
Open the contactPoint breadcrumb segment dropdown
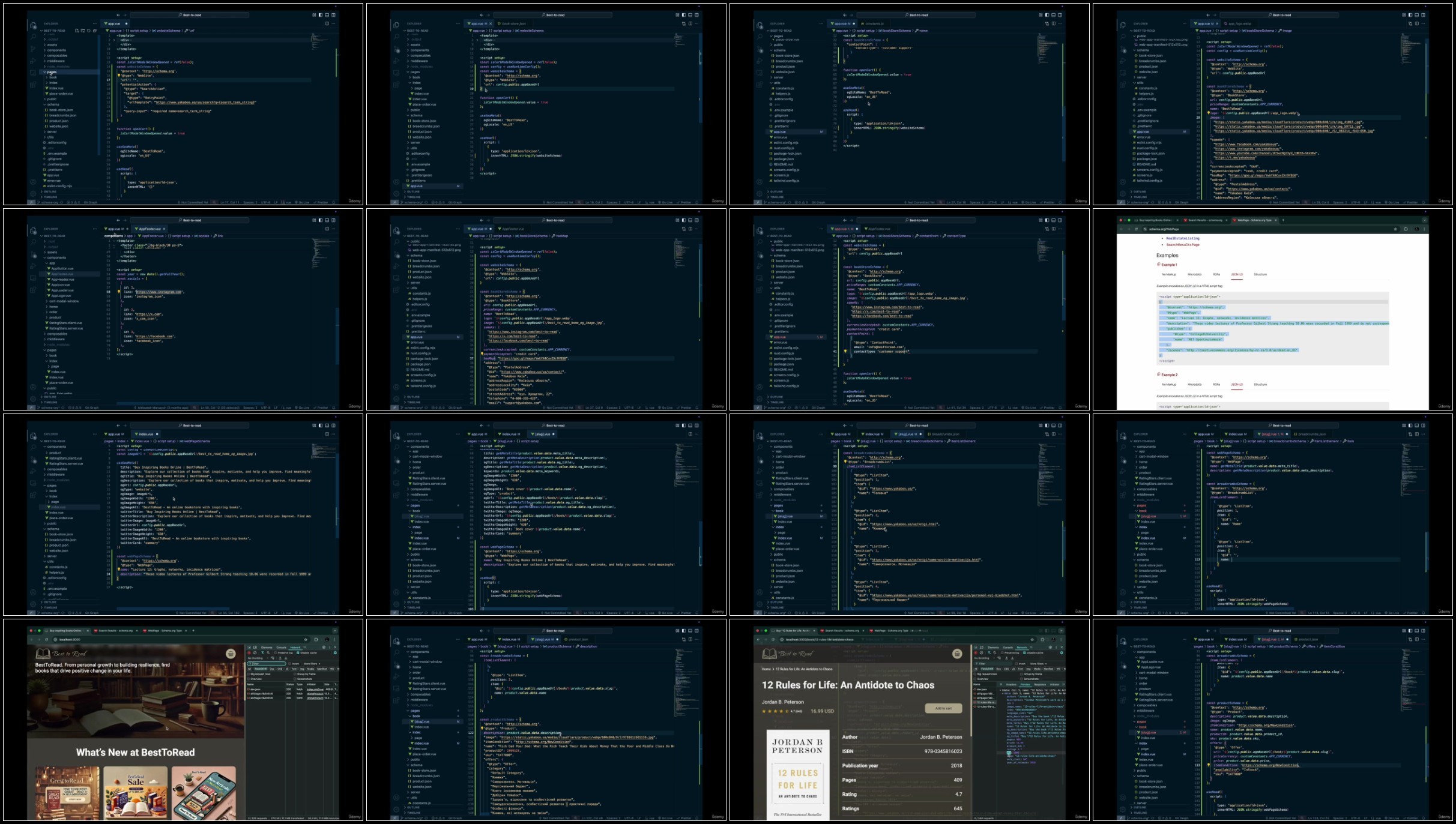click(927, 236)
